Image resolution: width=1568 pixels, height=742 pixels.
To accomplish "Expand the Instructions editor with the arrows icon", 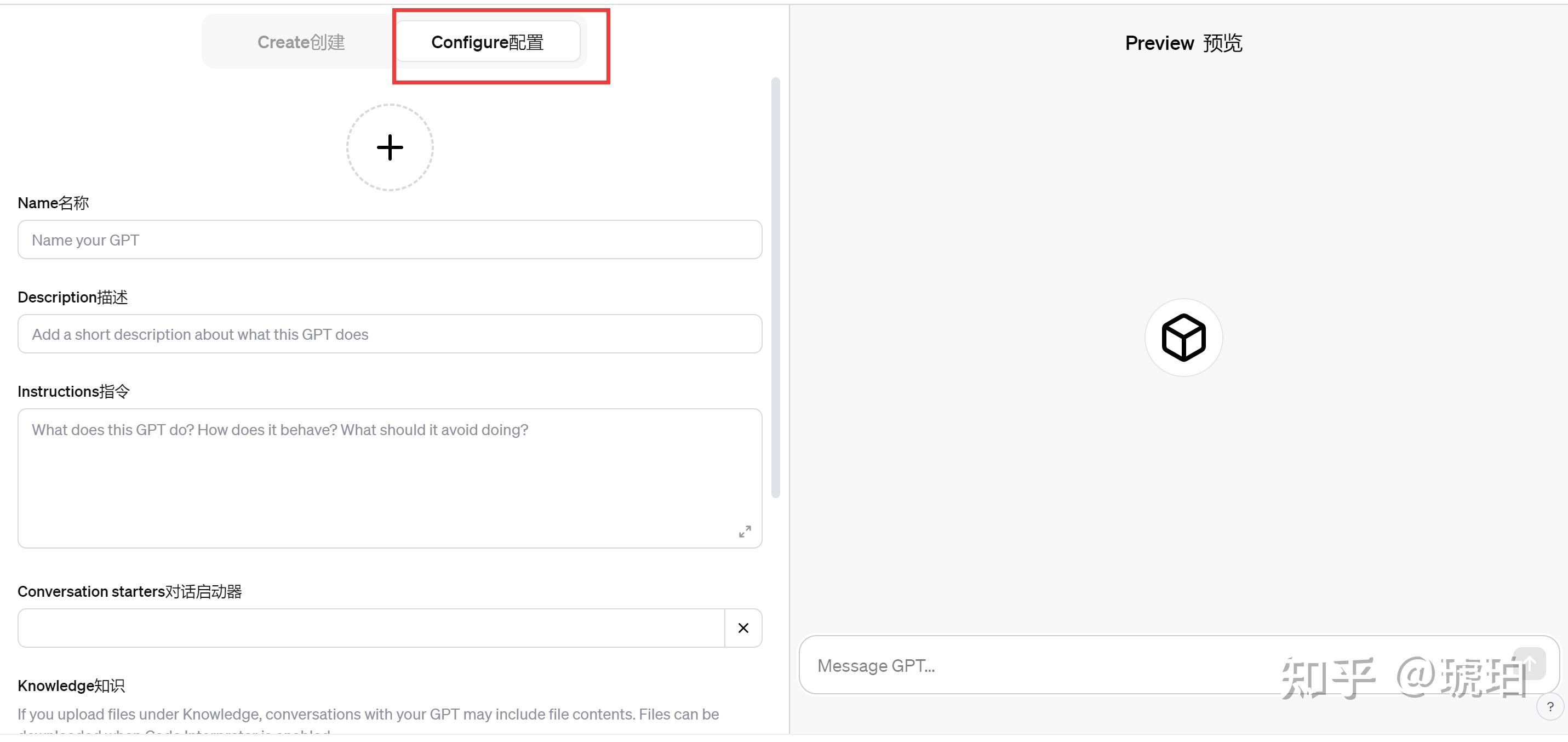I will click(x=745, y=532).
